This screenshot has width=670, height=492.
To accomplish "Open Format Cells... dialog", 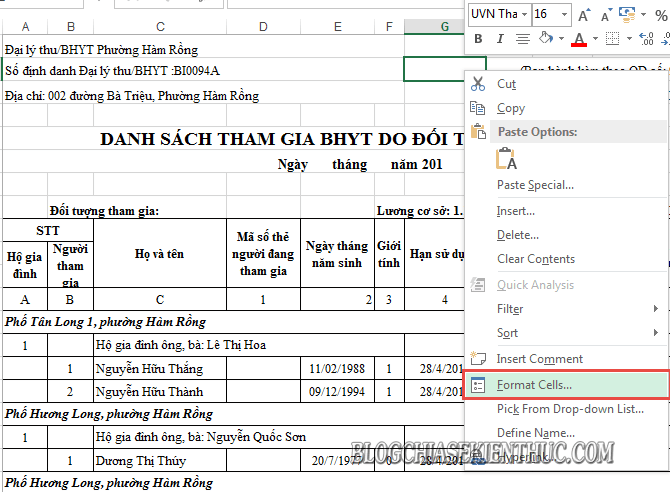I will (567, 385).
